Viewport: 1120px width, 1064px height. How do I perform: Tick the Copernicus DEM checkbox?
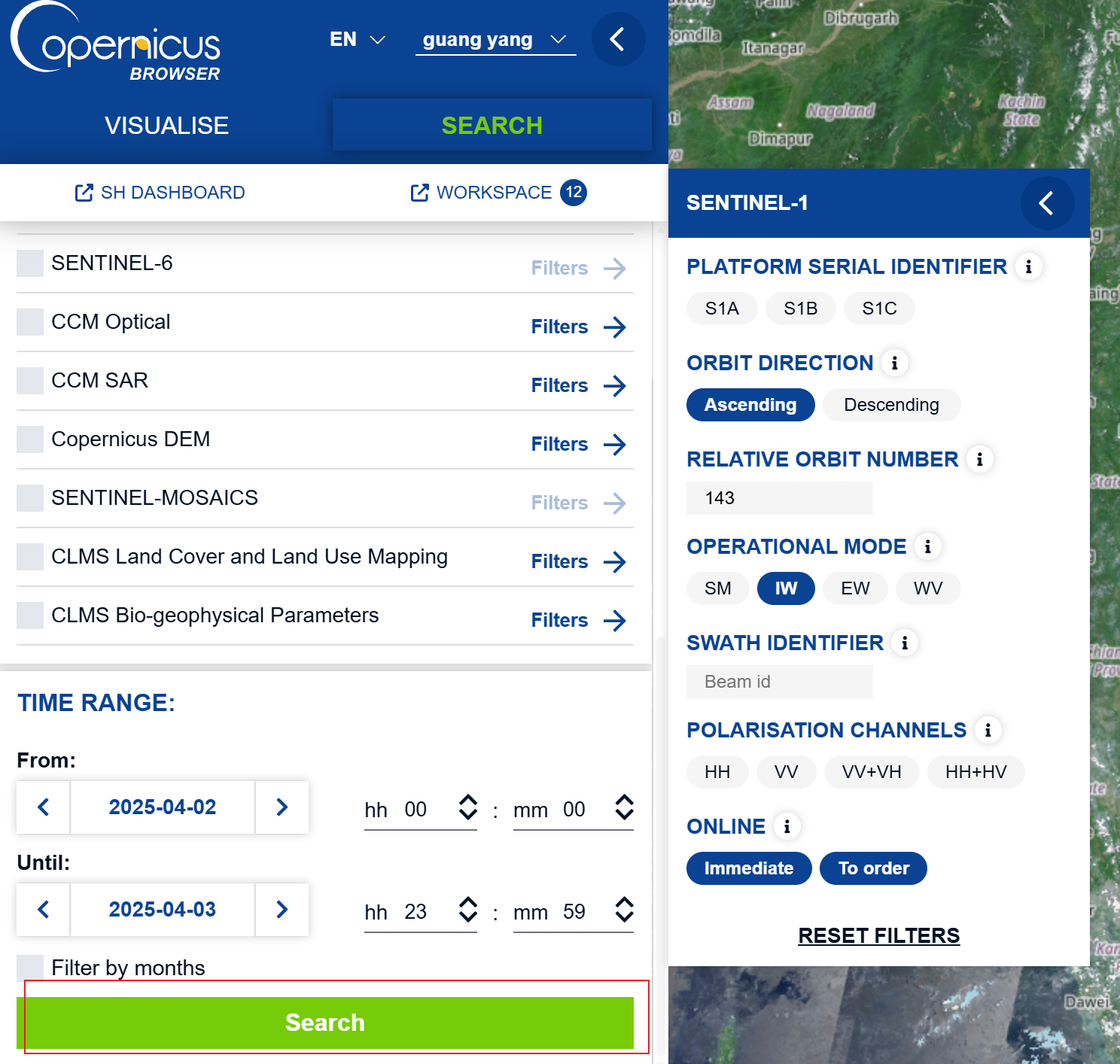pos(30,439)
